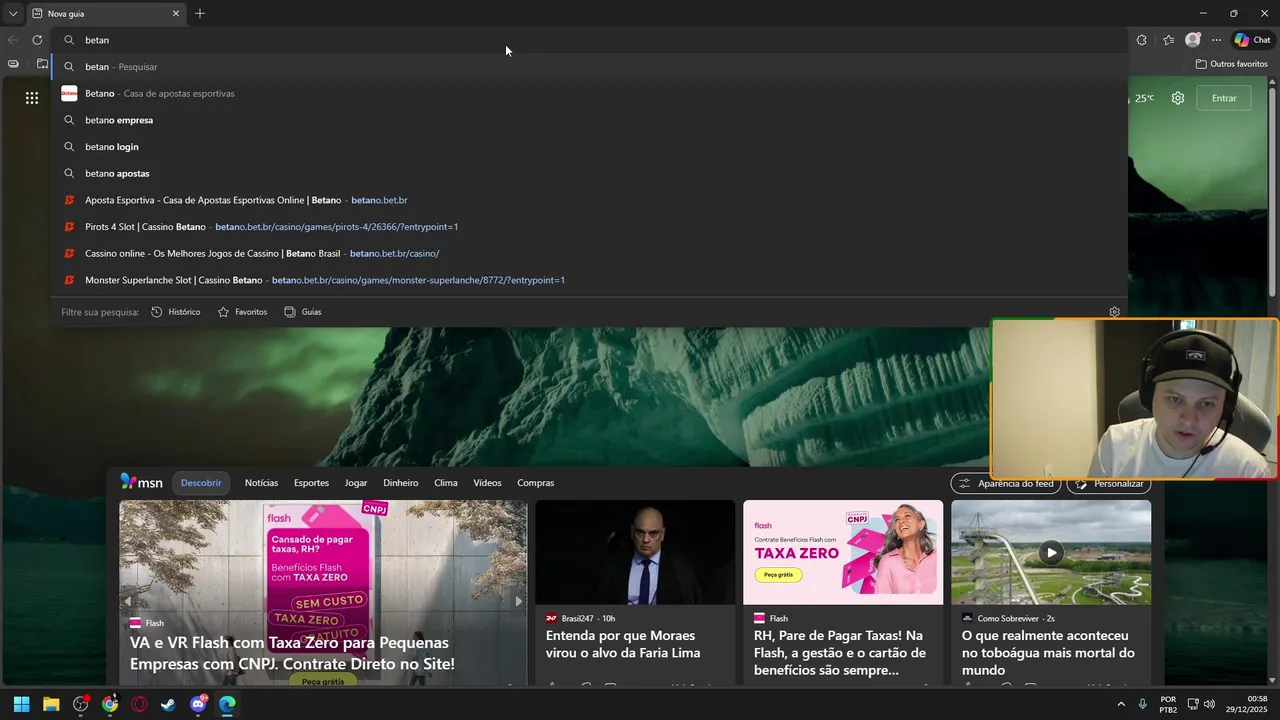Launch Google Chrome from taskbar

click(x=110, y=704)
